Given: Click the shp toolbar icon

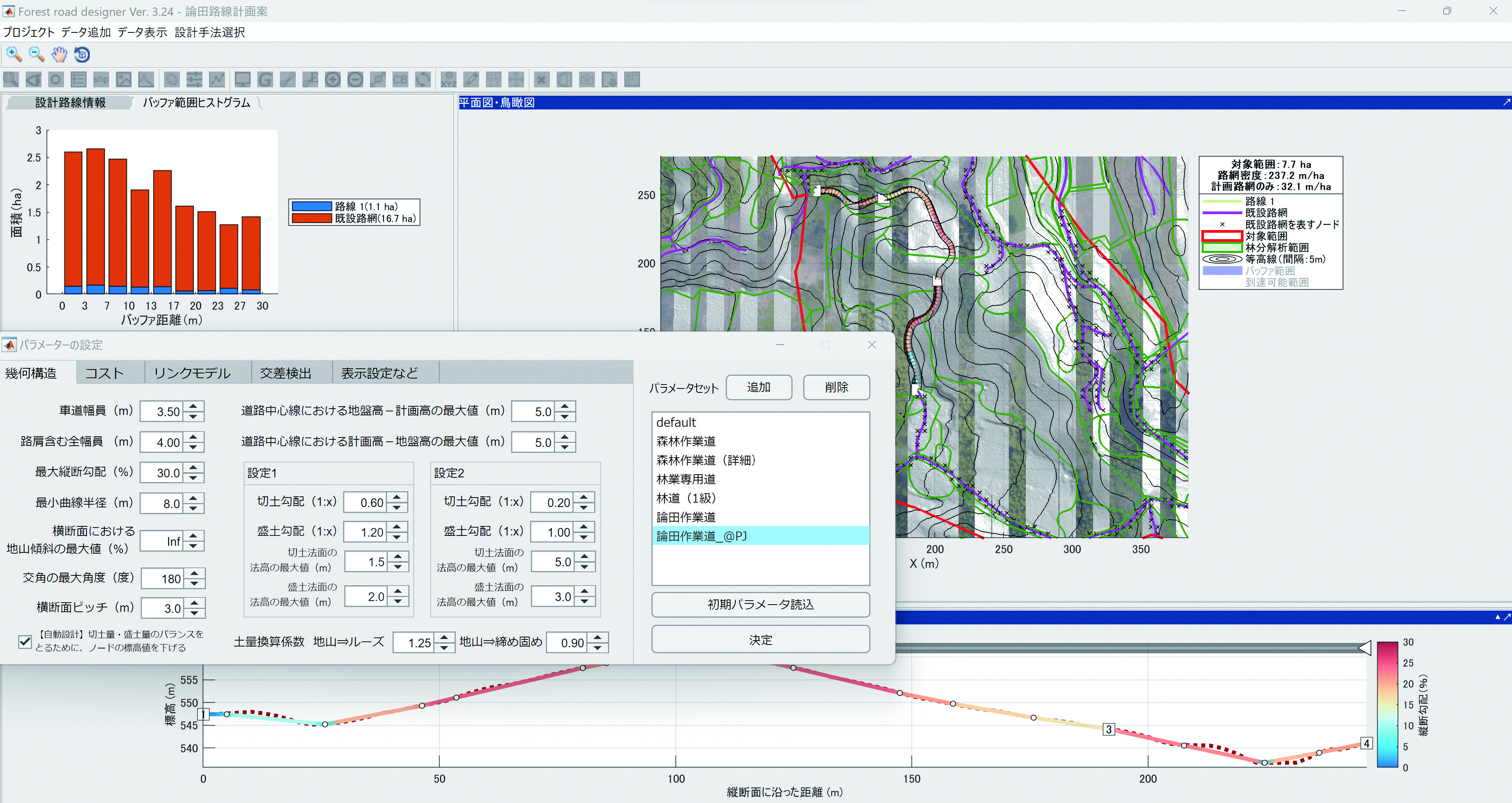Looking at the screenshot, I should pos(101,79).
